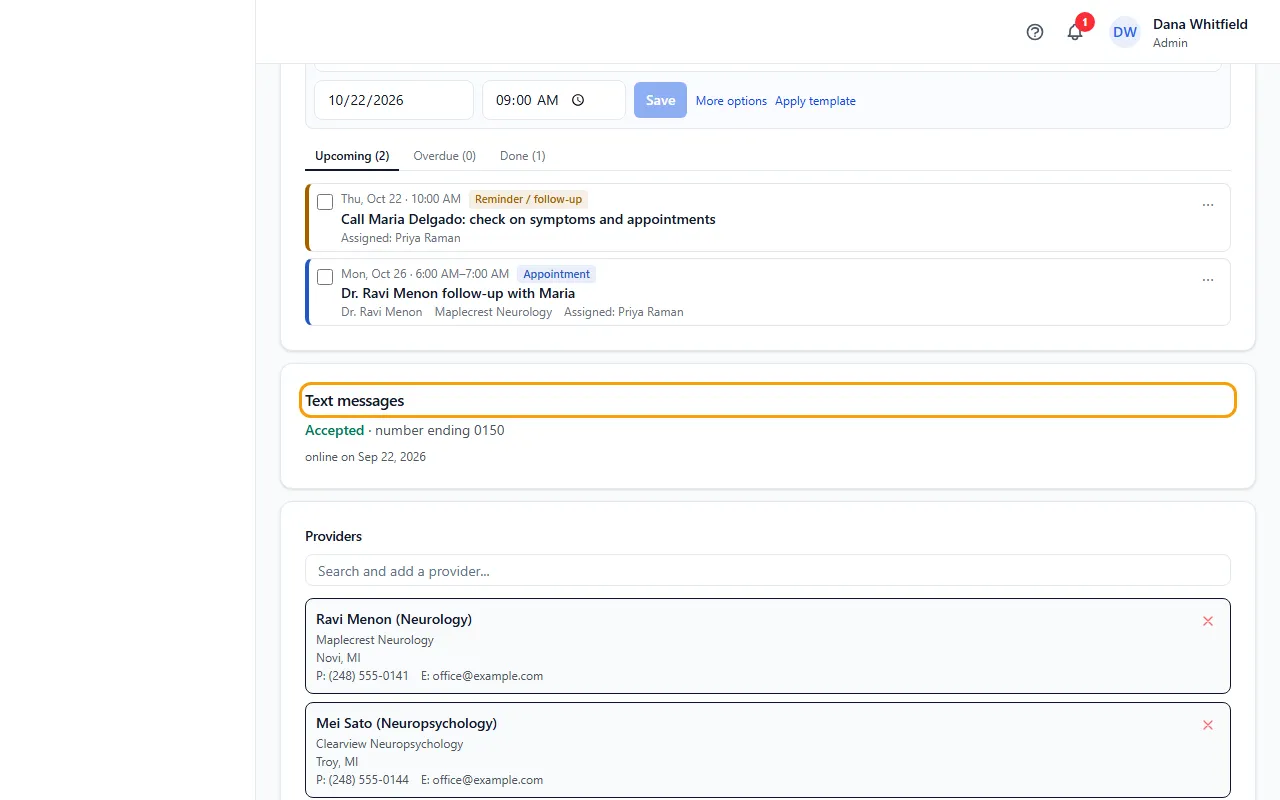Open Dr. Ravi Menon follow-up with Maria title
This screenshot has height=800, width=1280.
[x=458, y=293]
